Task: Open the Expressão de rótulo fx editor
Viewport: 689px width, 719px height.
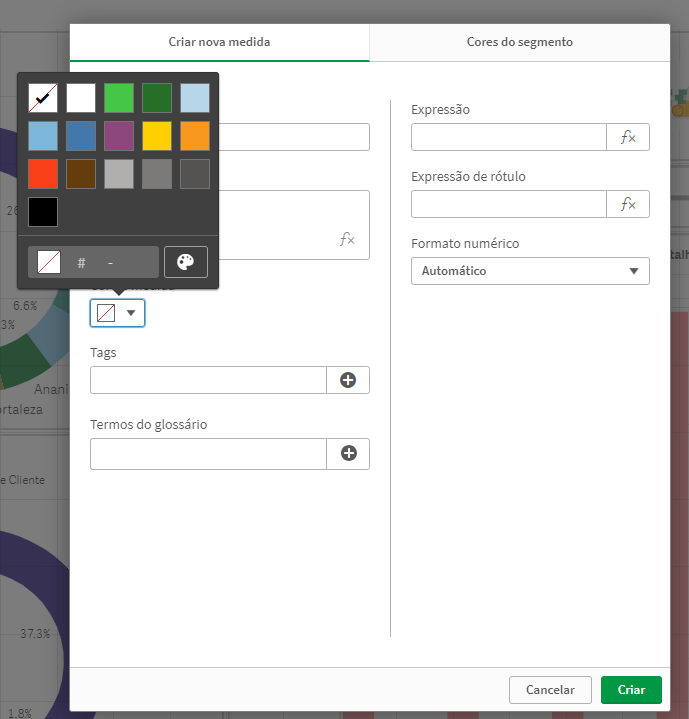Action: click(x=628, y=204)
